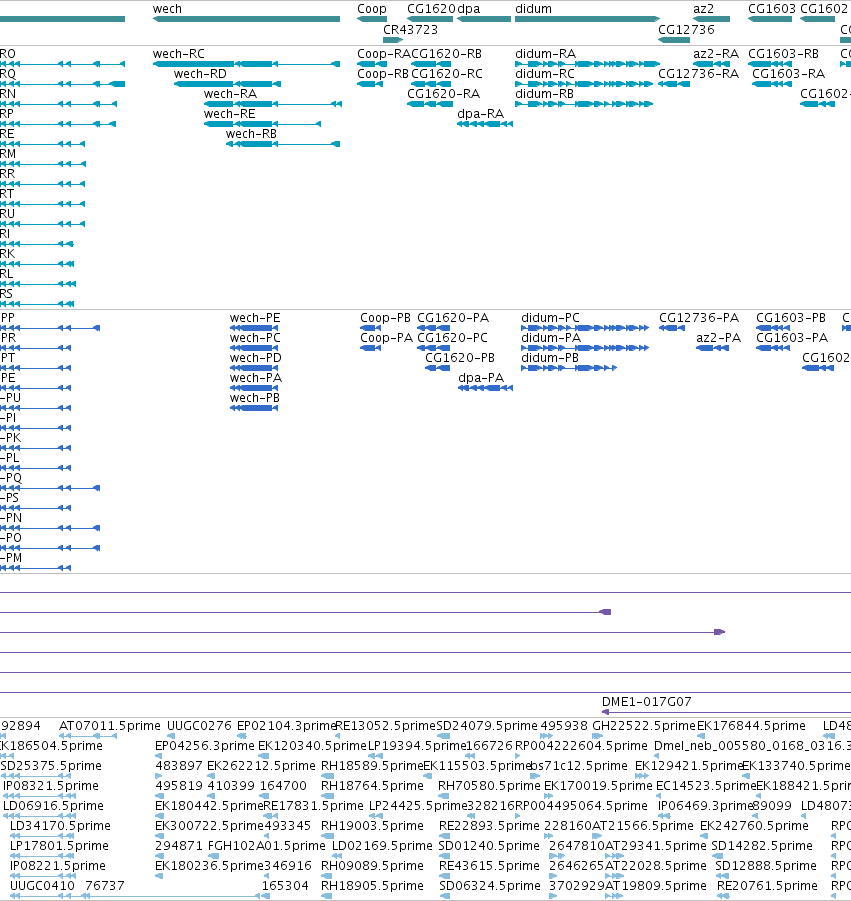Select the CG1603-RB transcript label
The height and width of the screenshot is (901, 851).
pyautogui.click(x=783, y=53)
